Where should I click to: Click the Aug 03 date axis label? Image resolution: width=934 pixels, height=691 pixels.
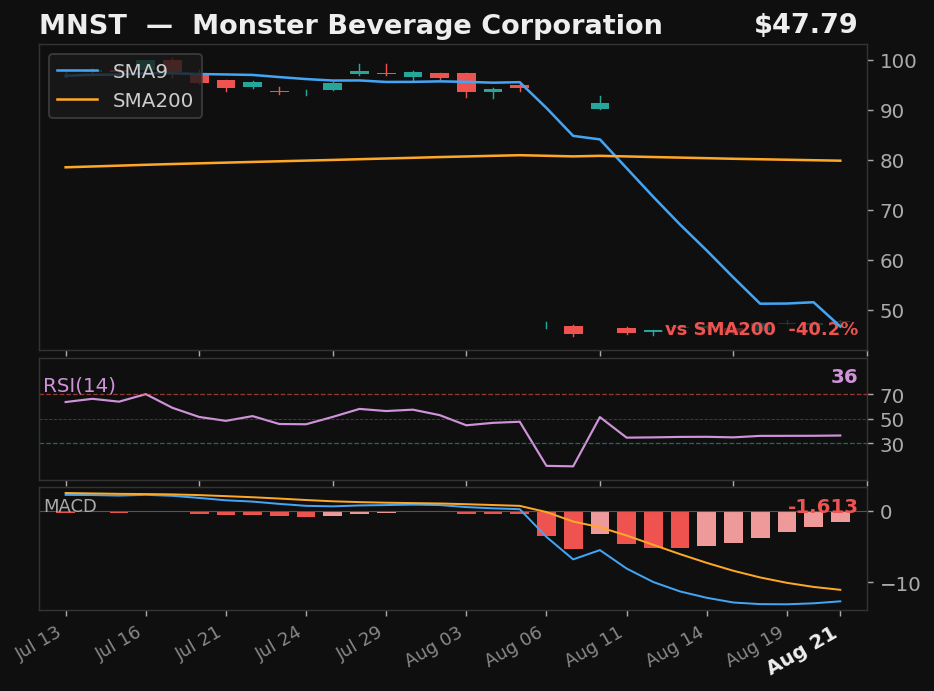(434, 646)
